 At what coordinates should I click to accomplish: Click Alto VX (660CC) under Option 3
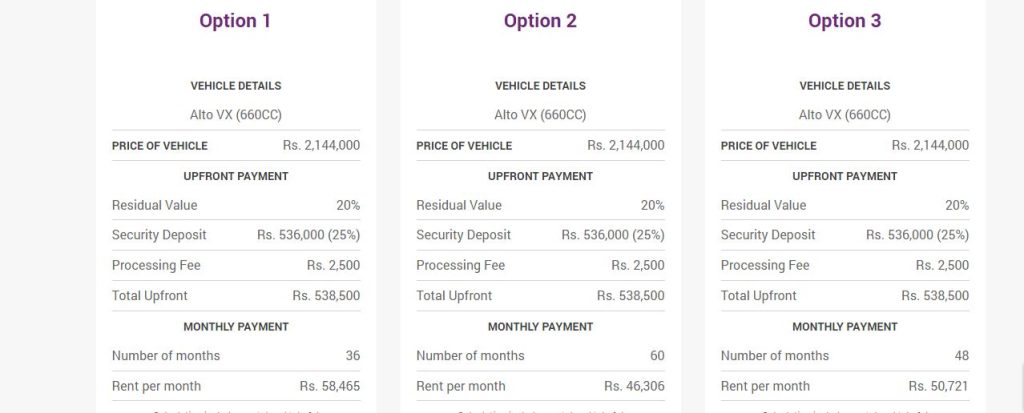point(845,115)
